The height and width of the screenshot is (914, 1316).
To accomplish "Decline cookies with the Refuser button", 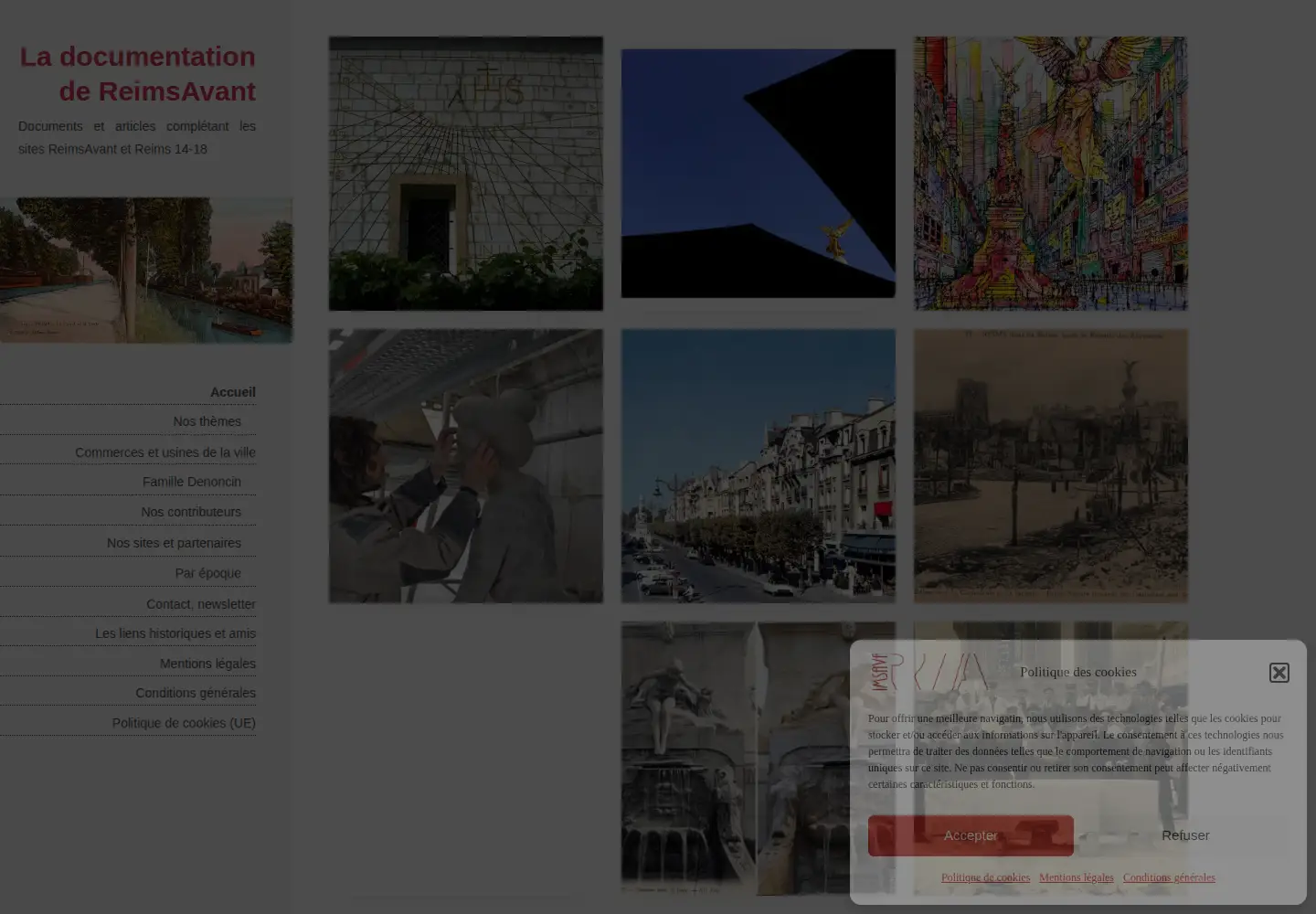I will click(1185, 835).
